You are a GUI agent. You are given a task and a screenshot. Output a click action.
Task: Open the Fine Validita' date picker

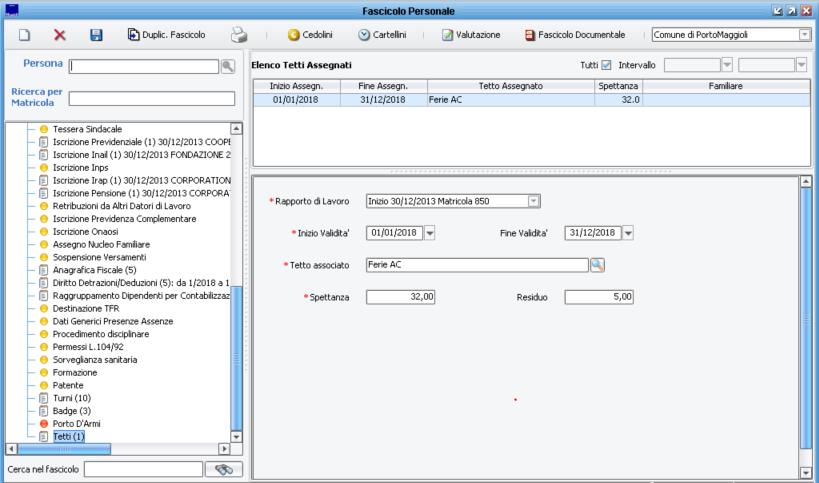pos(627,233)
